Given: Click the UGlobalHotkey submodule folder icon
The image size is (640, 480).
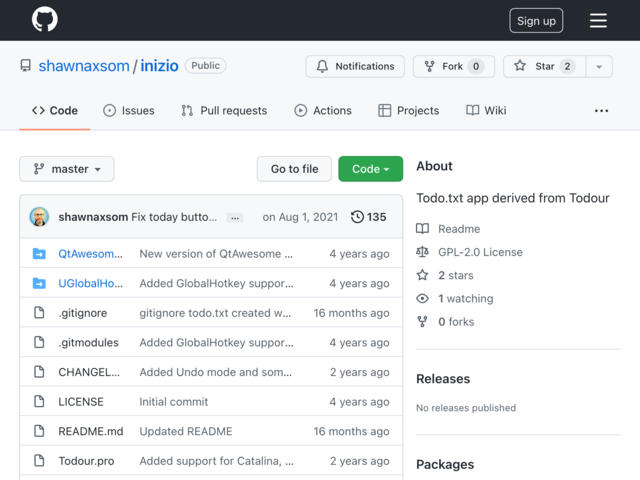Looking at the screenshot, I should coord(39,283).
